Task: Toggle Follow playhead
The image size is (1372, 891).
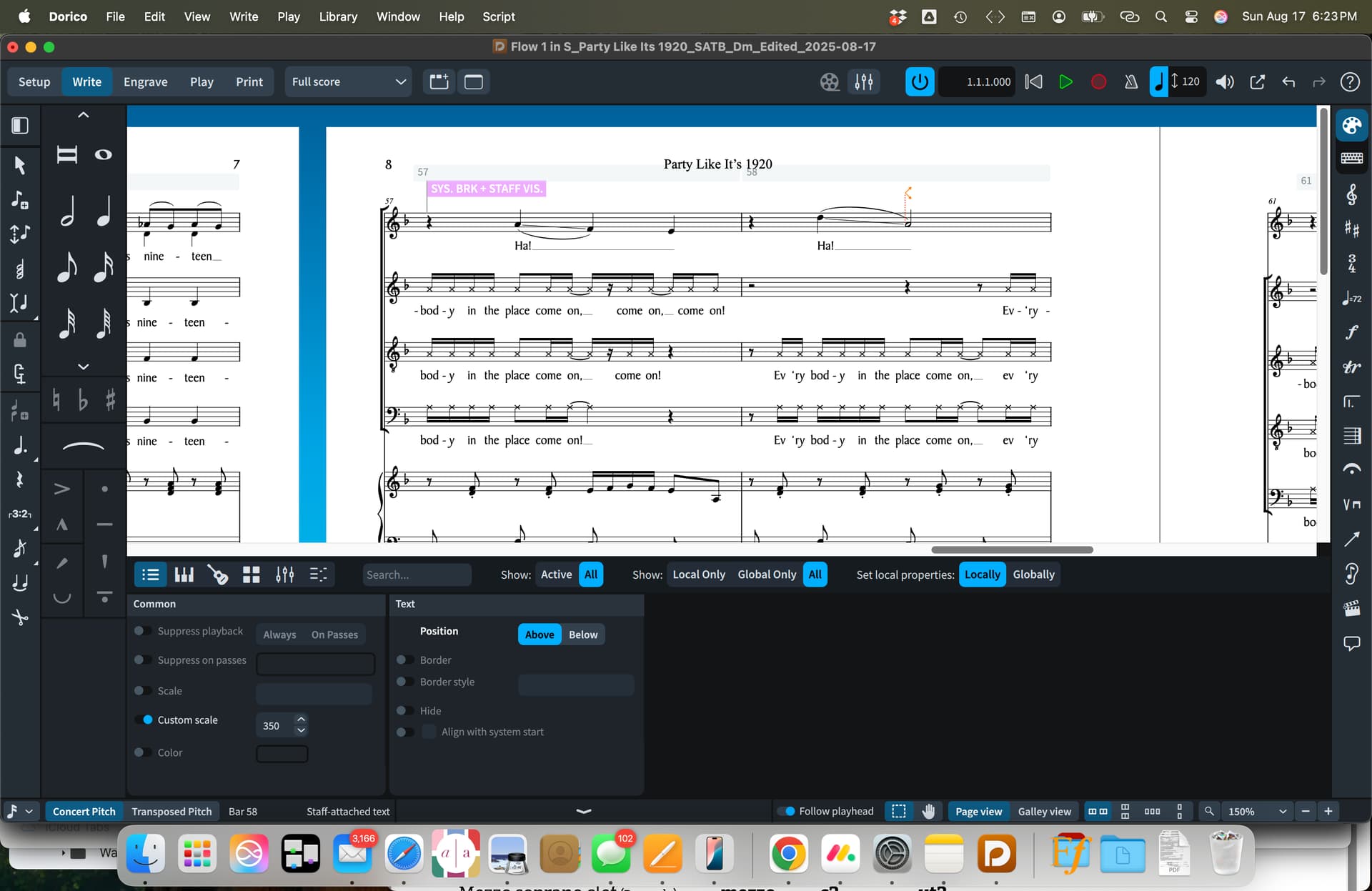Action: (785, 811)
